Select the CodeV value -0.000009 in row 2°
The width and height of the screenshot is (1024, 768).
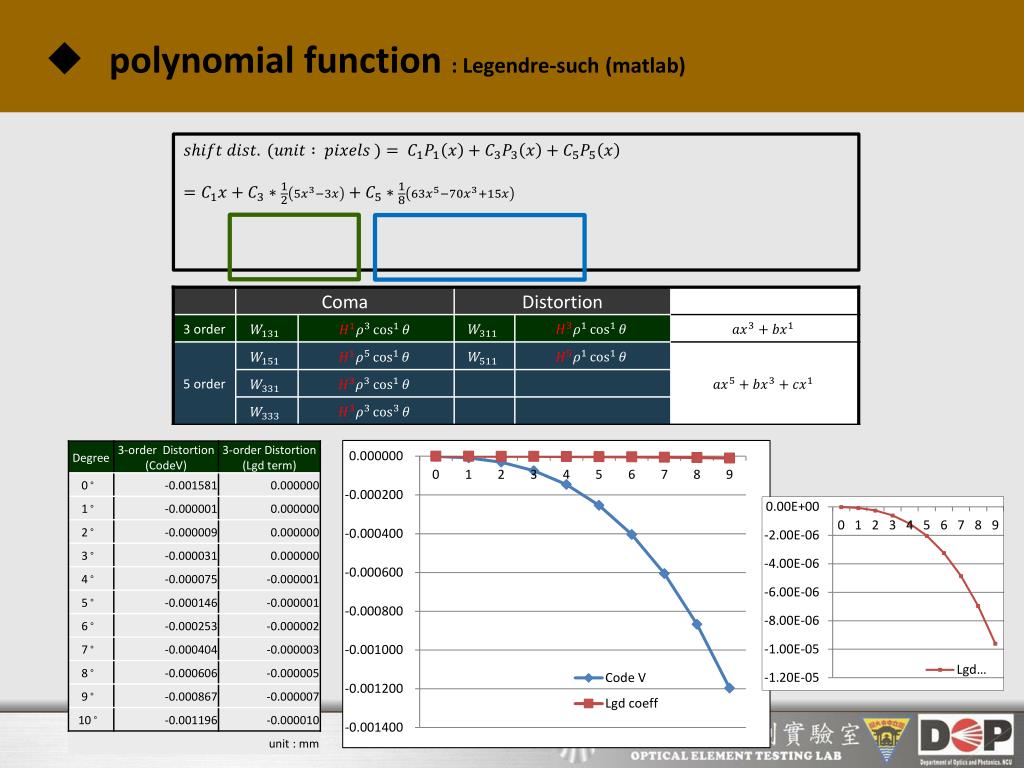click(x=191, y=532)
